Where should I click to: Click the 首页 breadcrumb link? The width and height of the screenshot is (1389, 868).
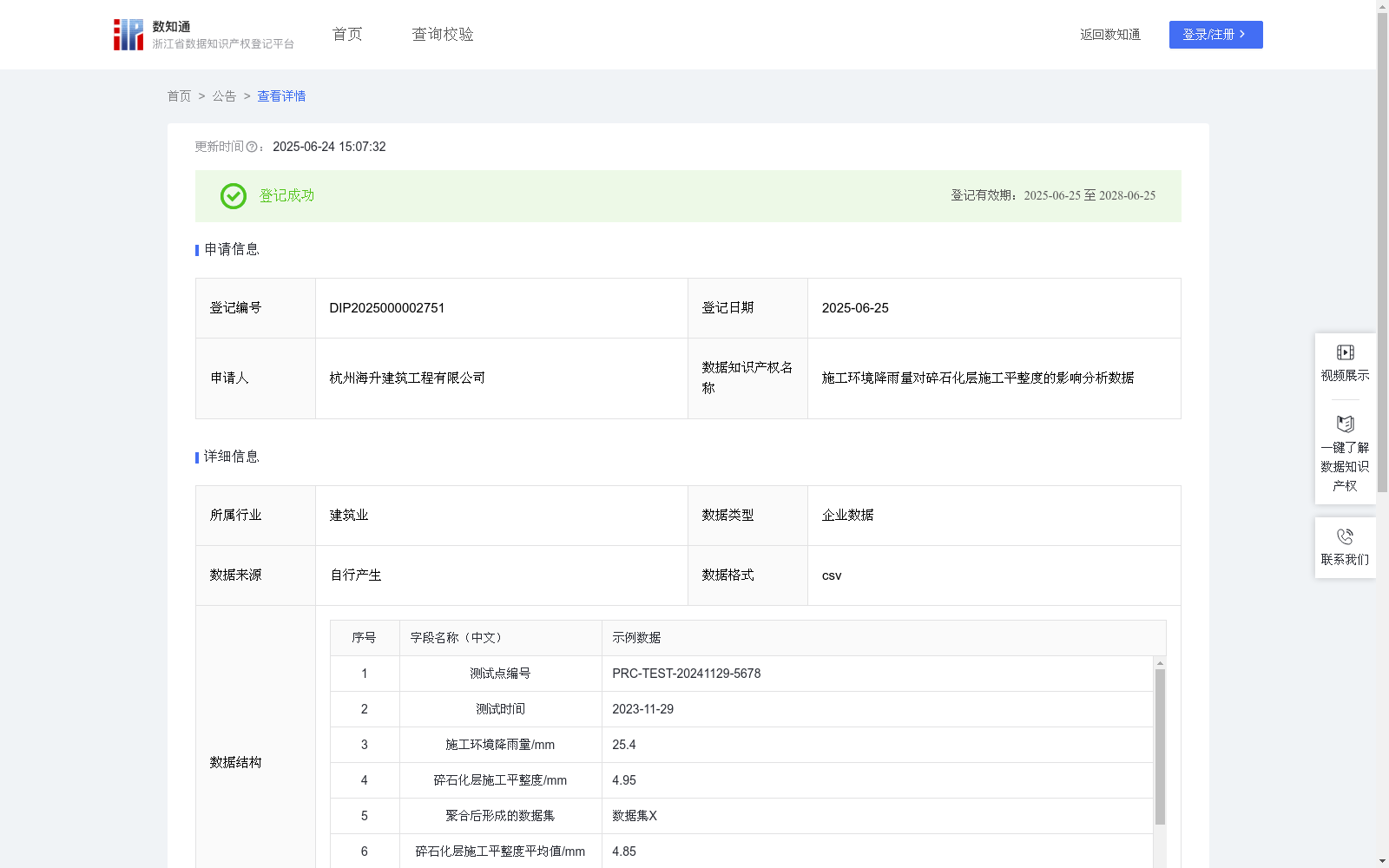[x=179, y=96]
